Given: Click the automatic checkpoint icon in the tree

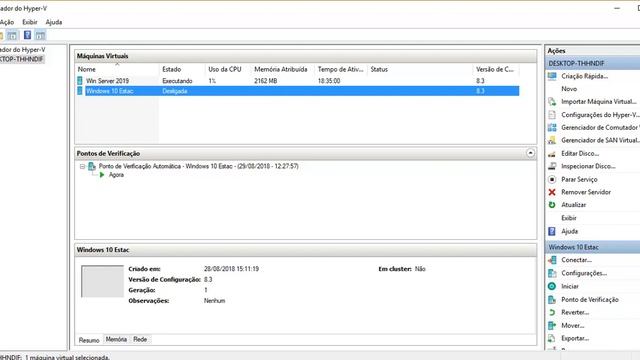Looking at the screenshot, I should [92, 166].
